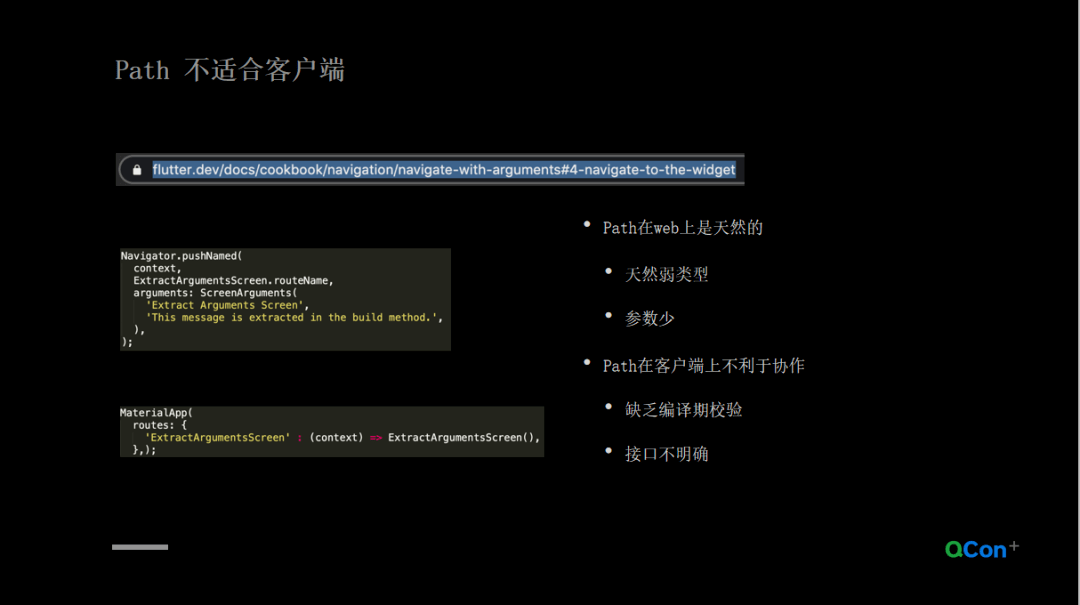Click the padlock icon in the address bar
1080x605 pixels.
click(x=137, y=170)
